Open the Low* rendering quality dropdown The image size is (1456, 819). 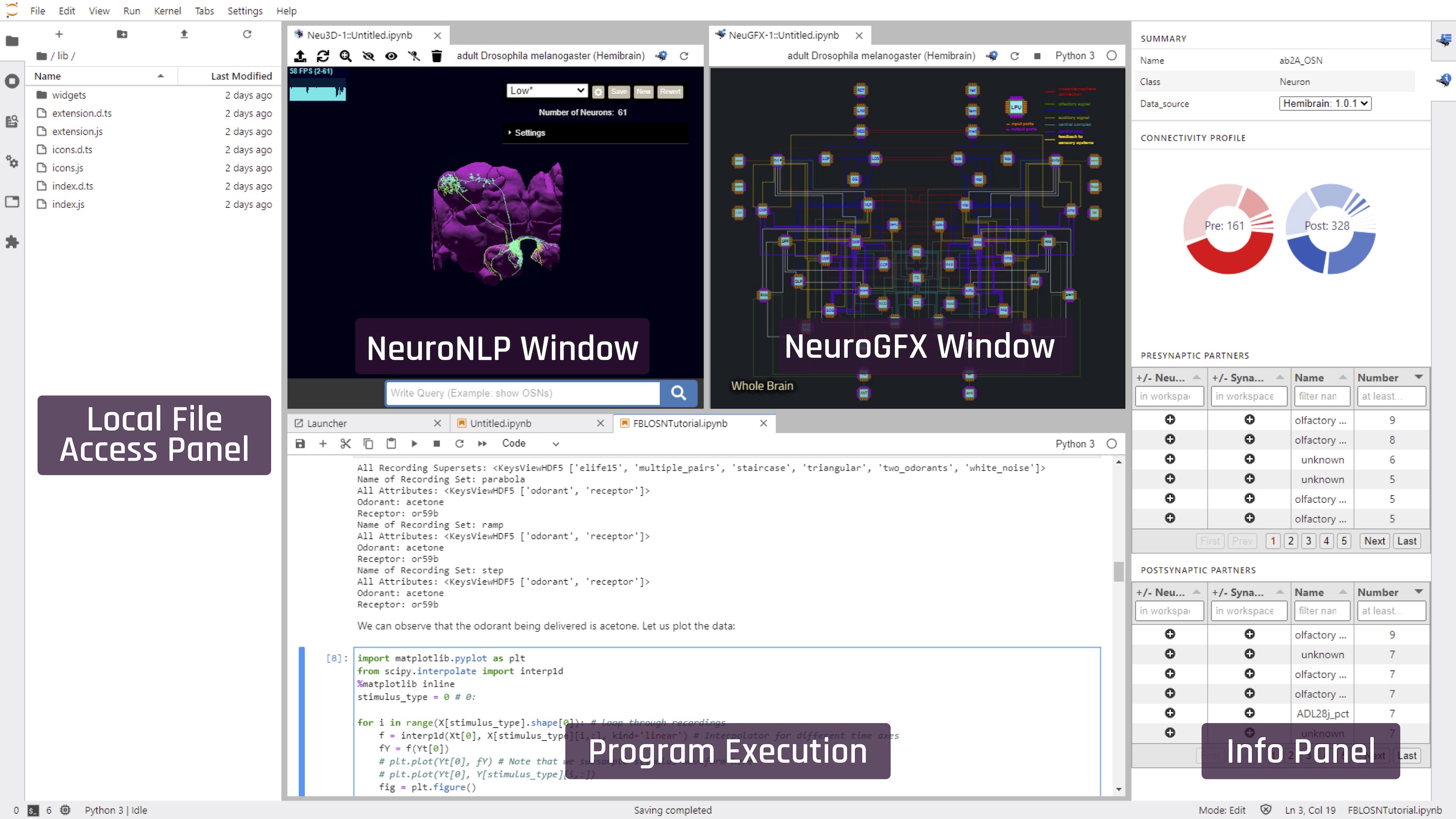[546, 91]
